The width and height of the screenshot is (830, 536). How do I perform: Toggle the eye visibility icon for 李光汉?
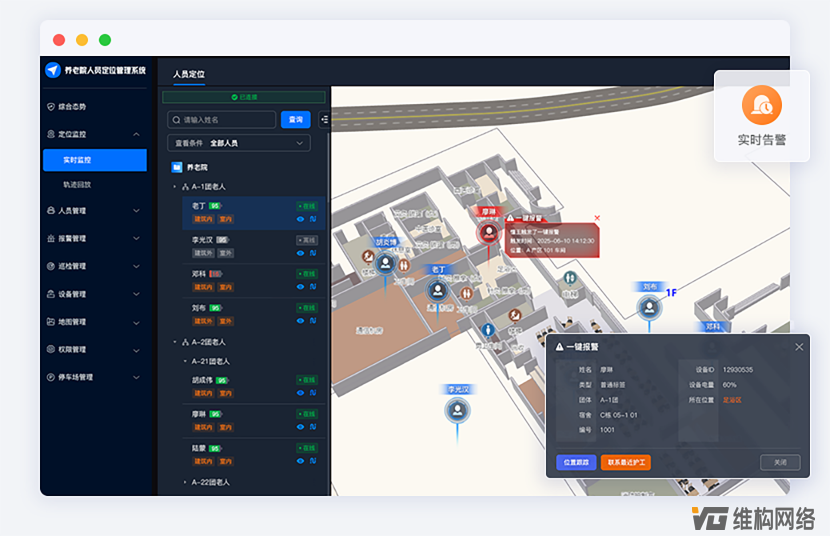(x=300, y=253)
